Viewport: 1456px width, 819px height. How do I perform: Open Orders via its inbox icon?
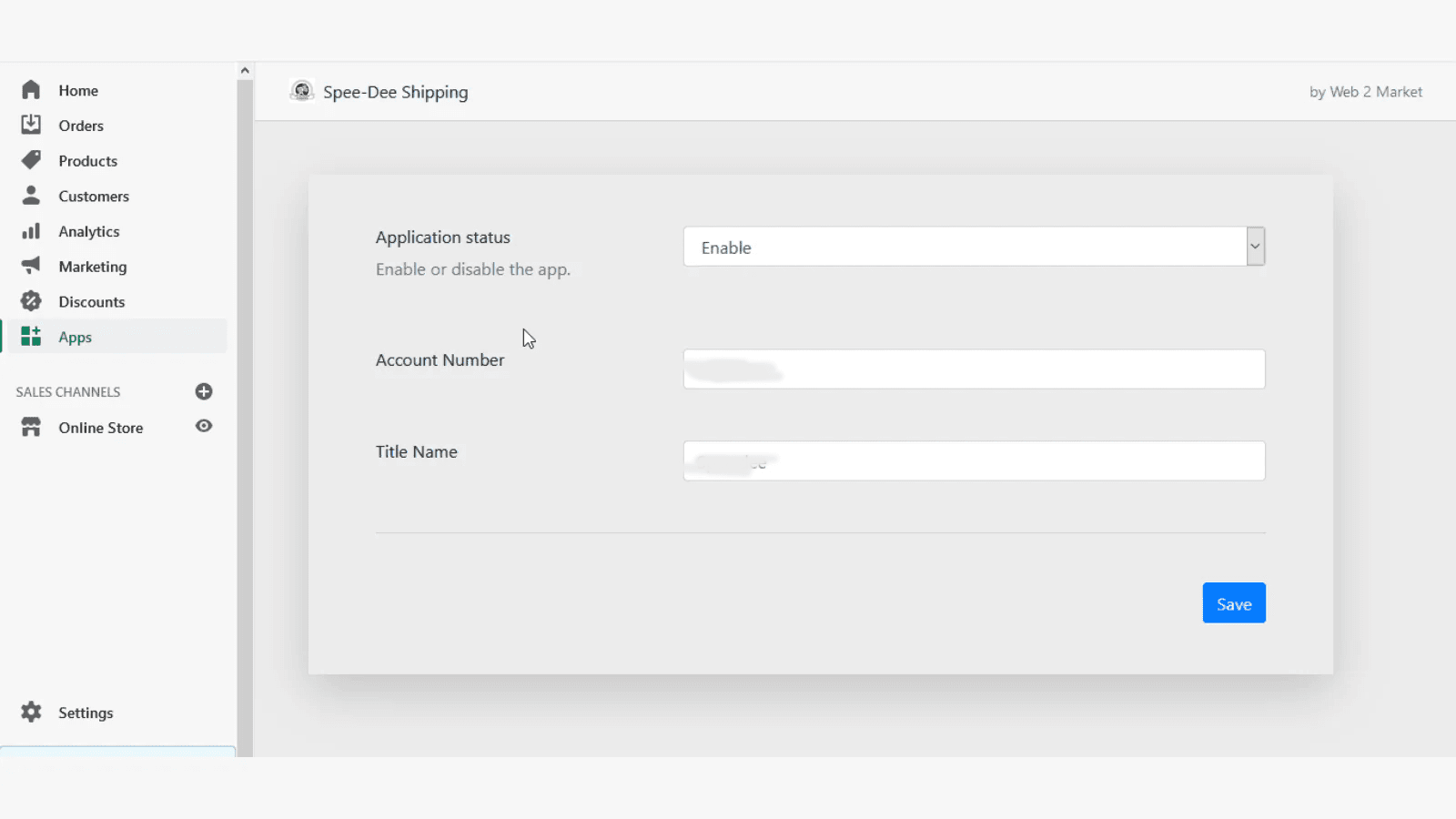tap(31, 125)
